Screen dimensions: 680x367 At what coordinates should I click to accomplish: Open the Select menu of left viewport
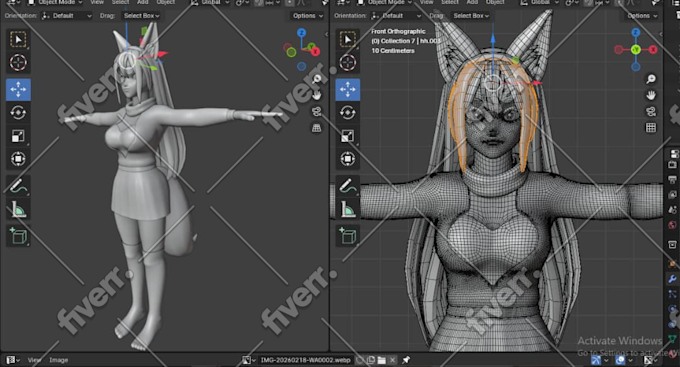pyautogui.click(x=120, y=3)
